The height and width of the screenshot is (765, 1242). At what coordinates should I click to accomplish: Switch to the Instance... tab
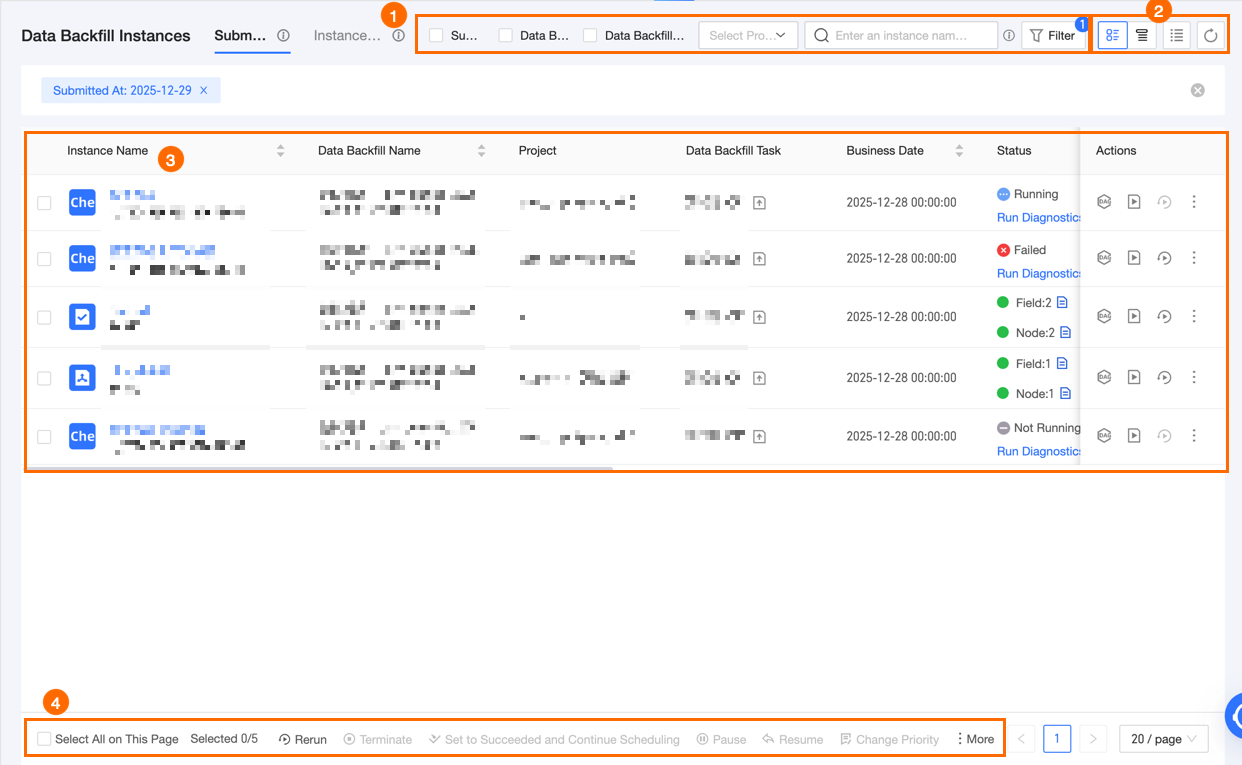click(x=347, y=35)
